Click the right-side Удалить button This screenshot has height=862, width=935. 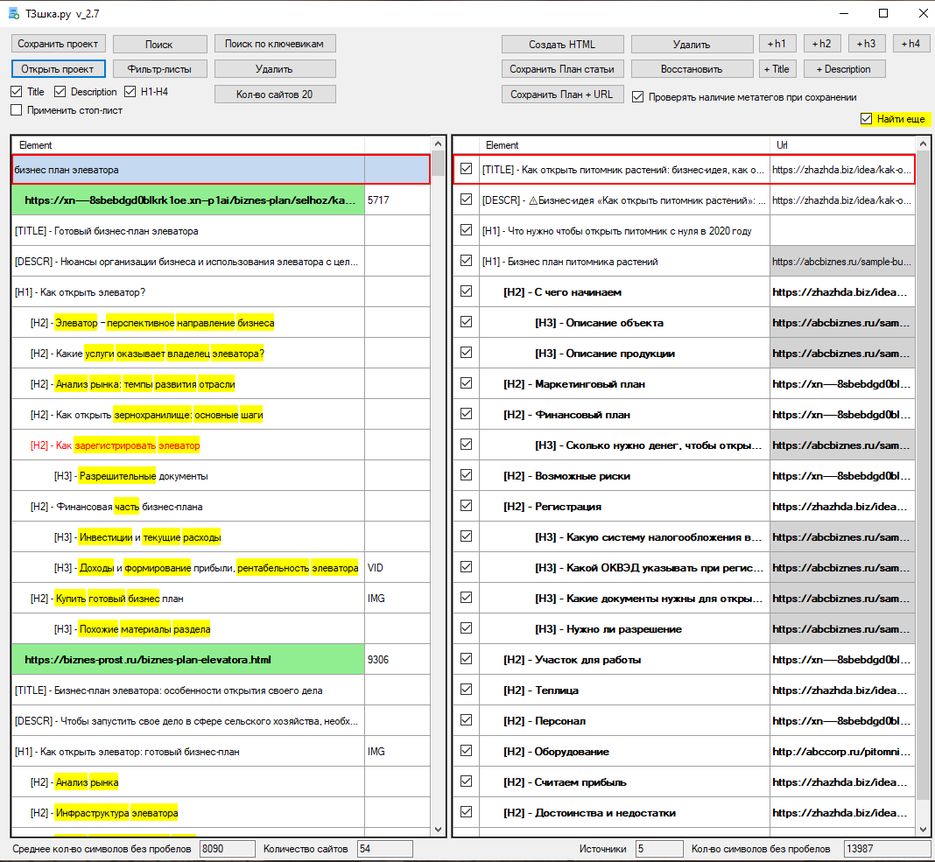tap(692, 44)
